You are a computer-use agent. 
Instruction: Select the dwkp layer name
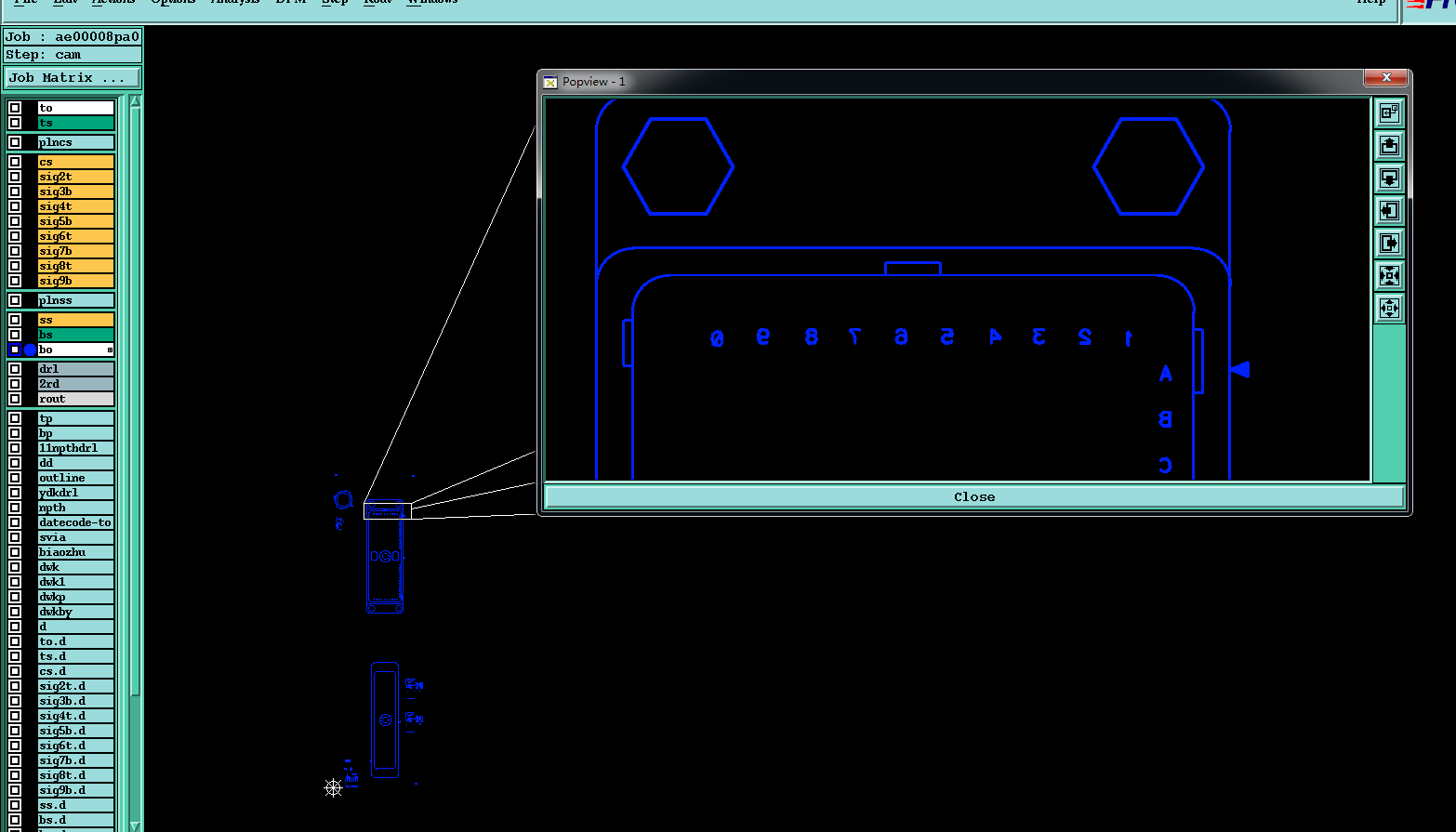(x=75, y=597)
